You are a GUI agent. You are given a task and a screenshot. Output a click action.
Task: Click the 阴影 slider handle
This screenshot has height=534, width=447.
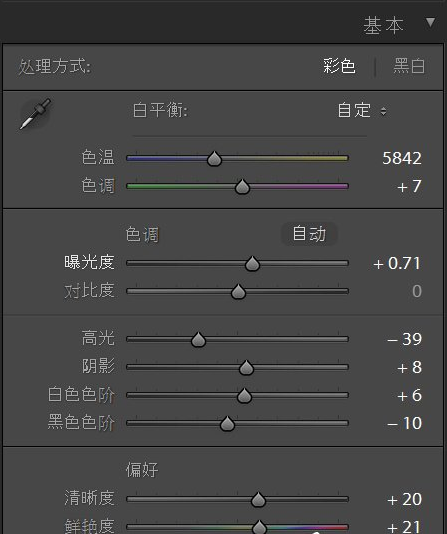click(246, 367)
